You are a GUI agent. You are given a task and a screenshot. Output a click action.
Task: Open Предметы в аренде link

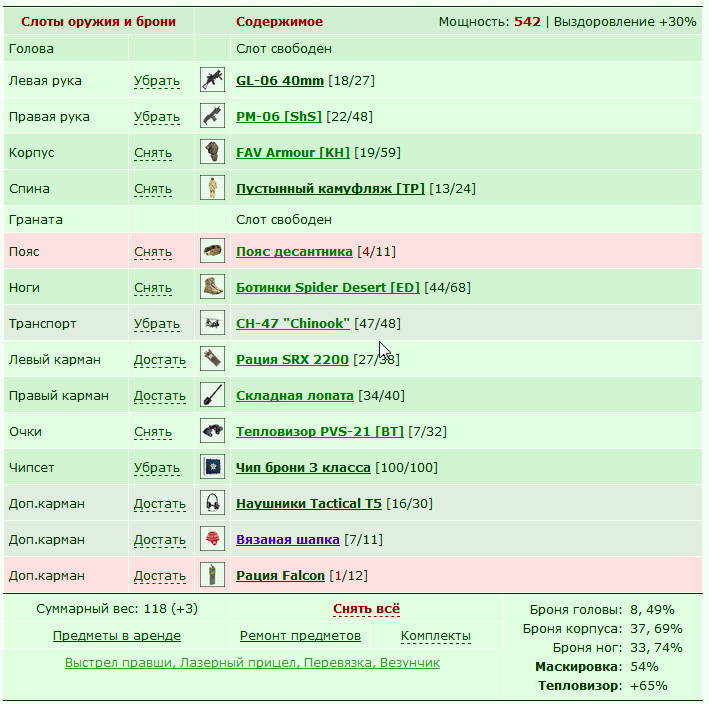117,636
